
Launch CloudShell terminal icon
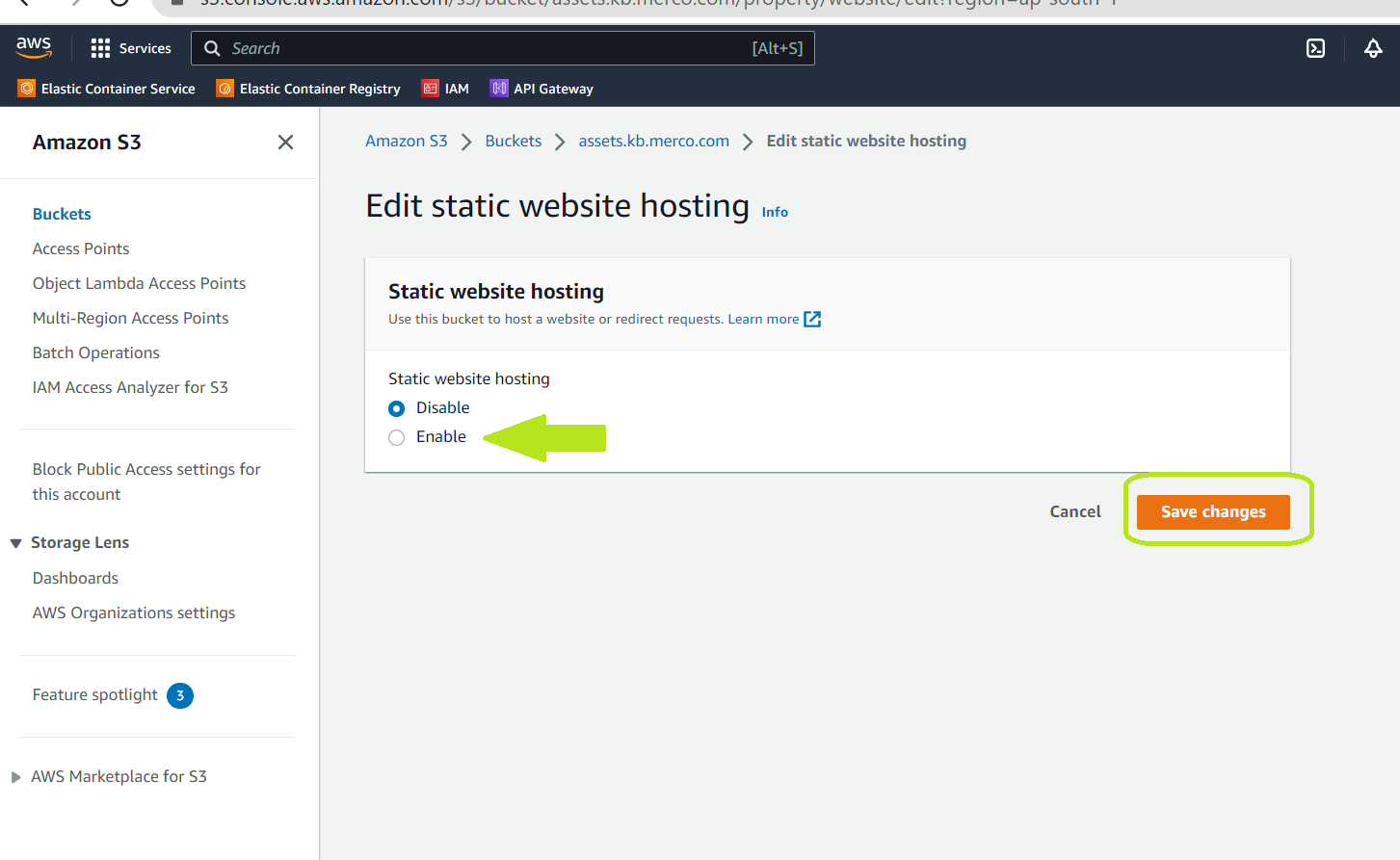tap(1315, 48)
